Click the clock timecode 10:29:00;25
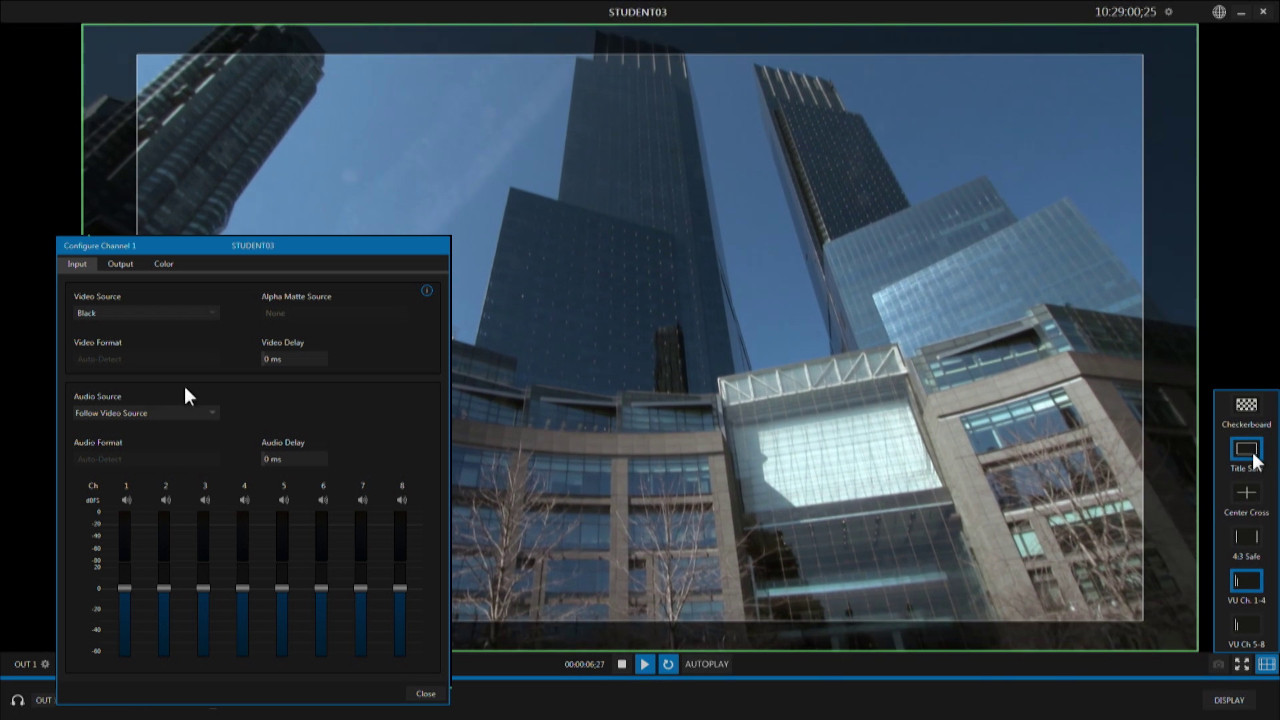This screenshot has width=1280, height=720. (1126, 12)
